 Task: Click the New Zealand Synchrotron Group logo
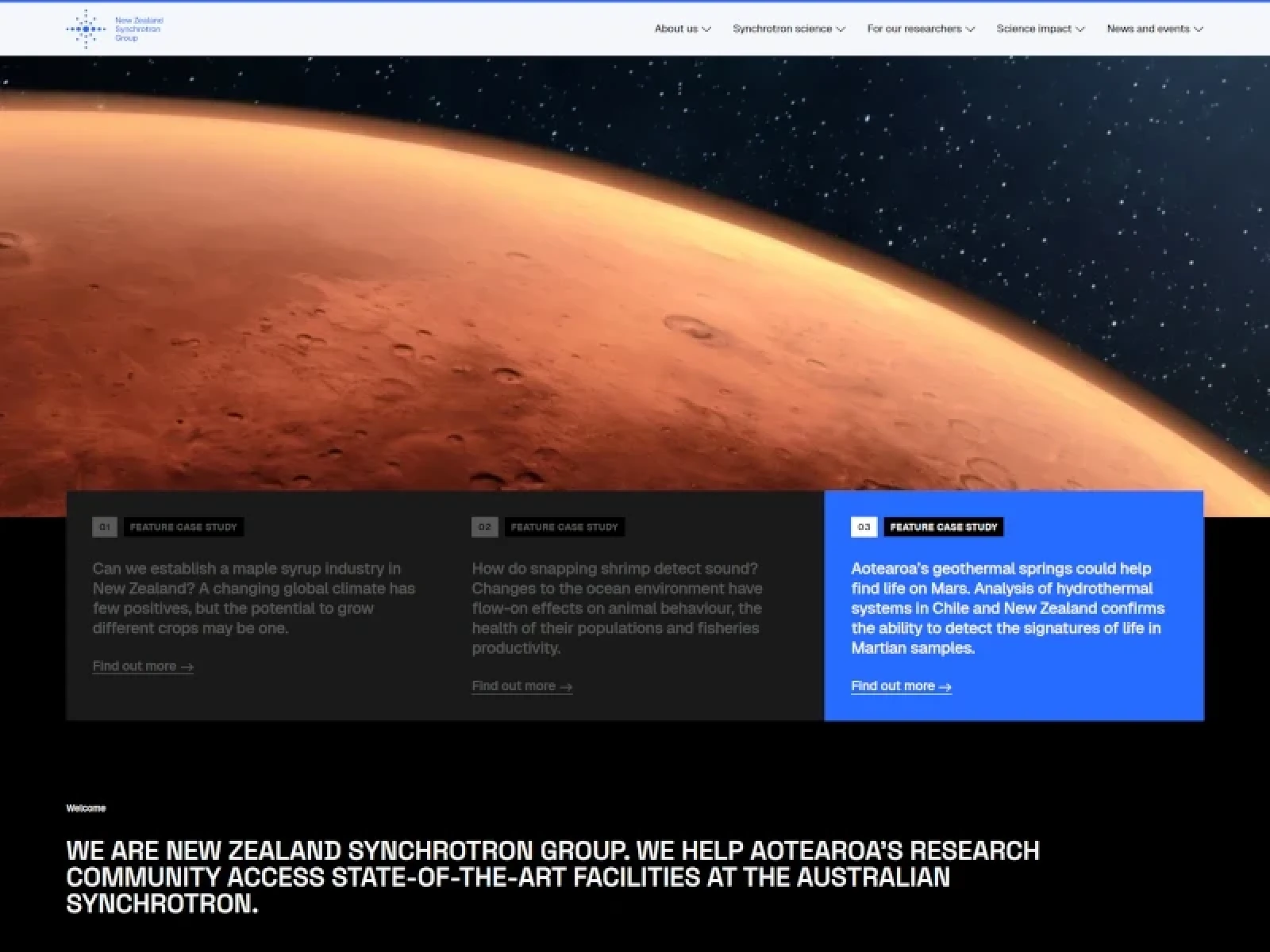pyautogui.click(x=115, y=29)
